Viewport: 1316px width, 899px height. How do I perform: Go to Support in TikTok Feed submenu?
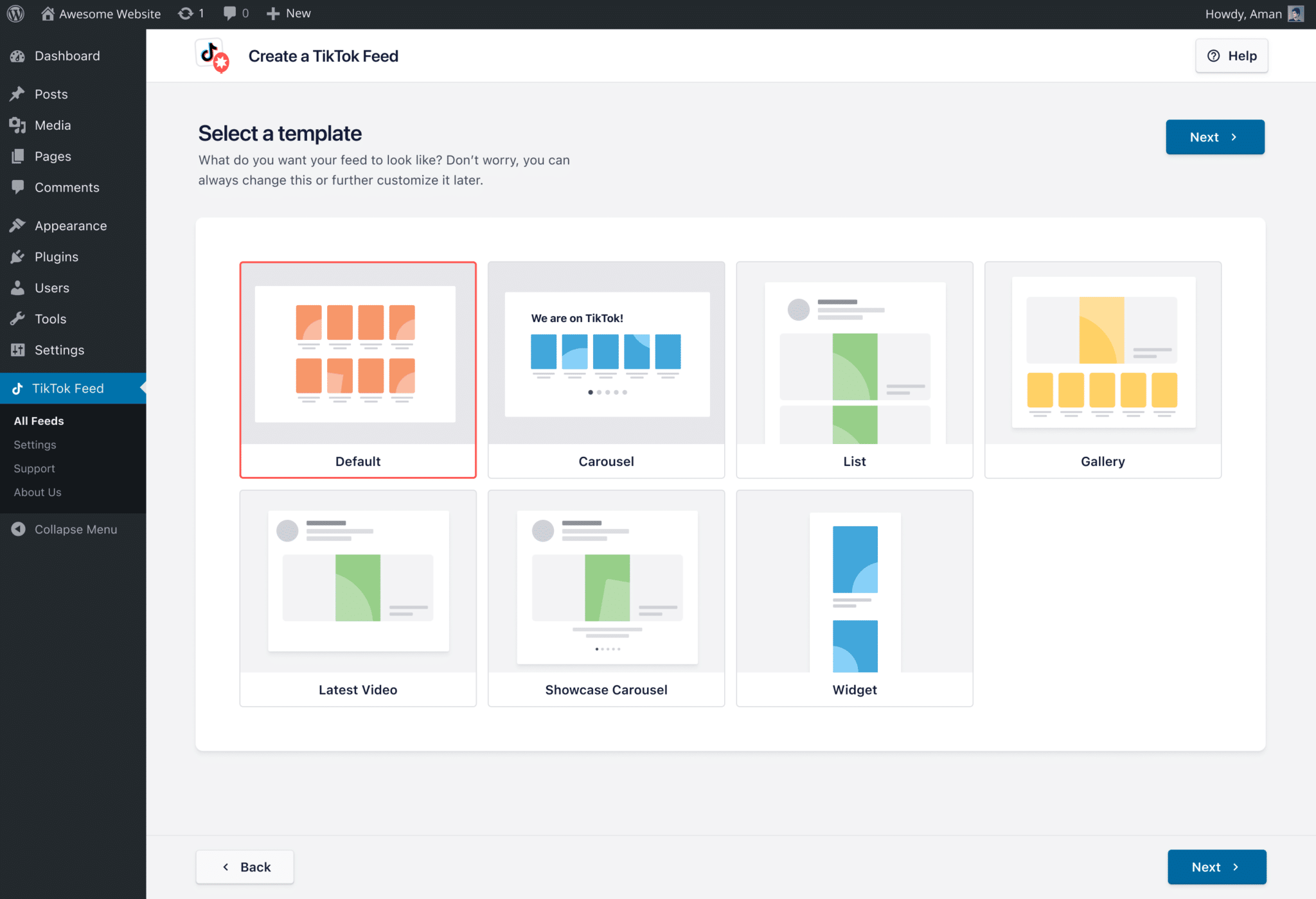(34, 468)
